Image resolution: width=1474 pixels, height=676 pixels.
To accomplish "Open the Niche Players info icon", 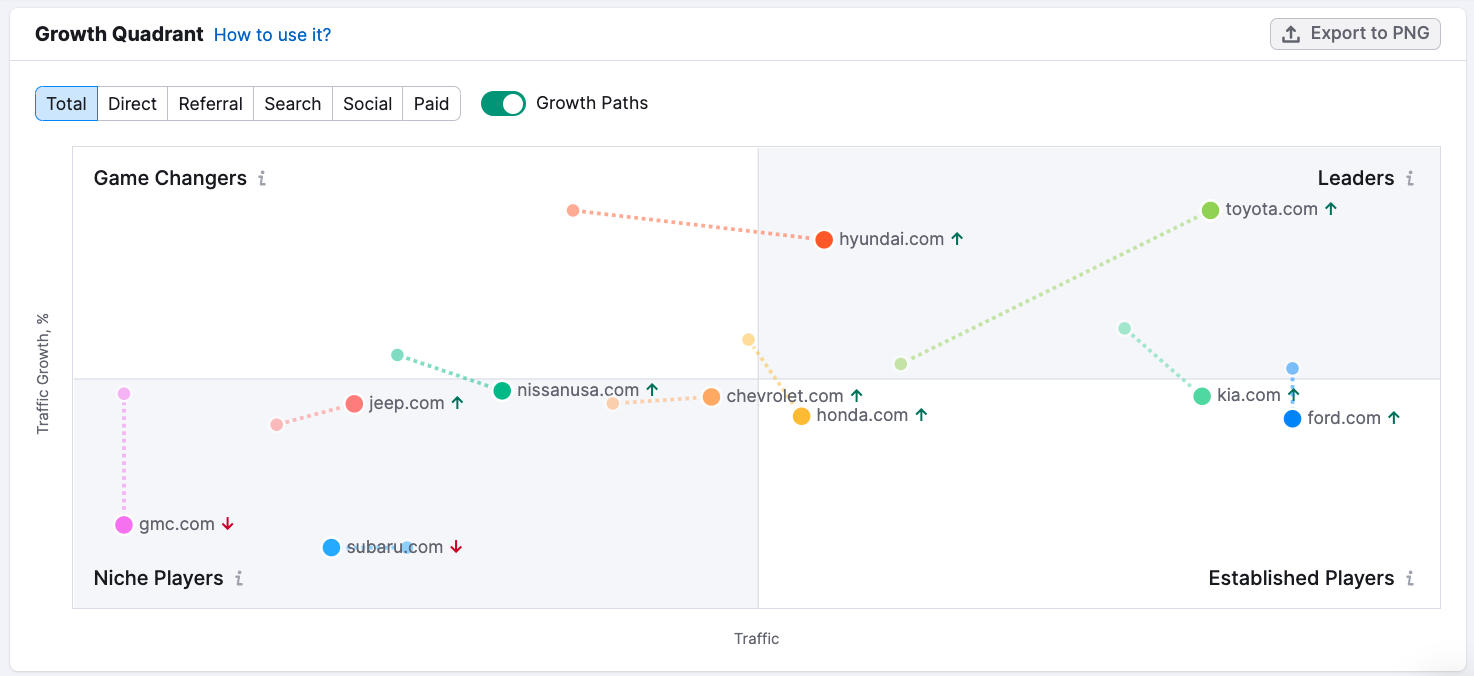I will point(239,579).
